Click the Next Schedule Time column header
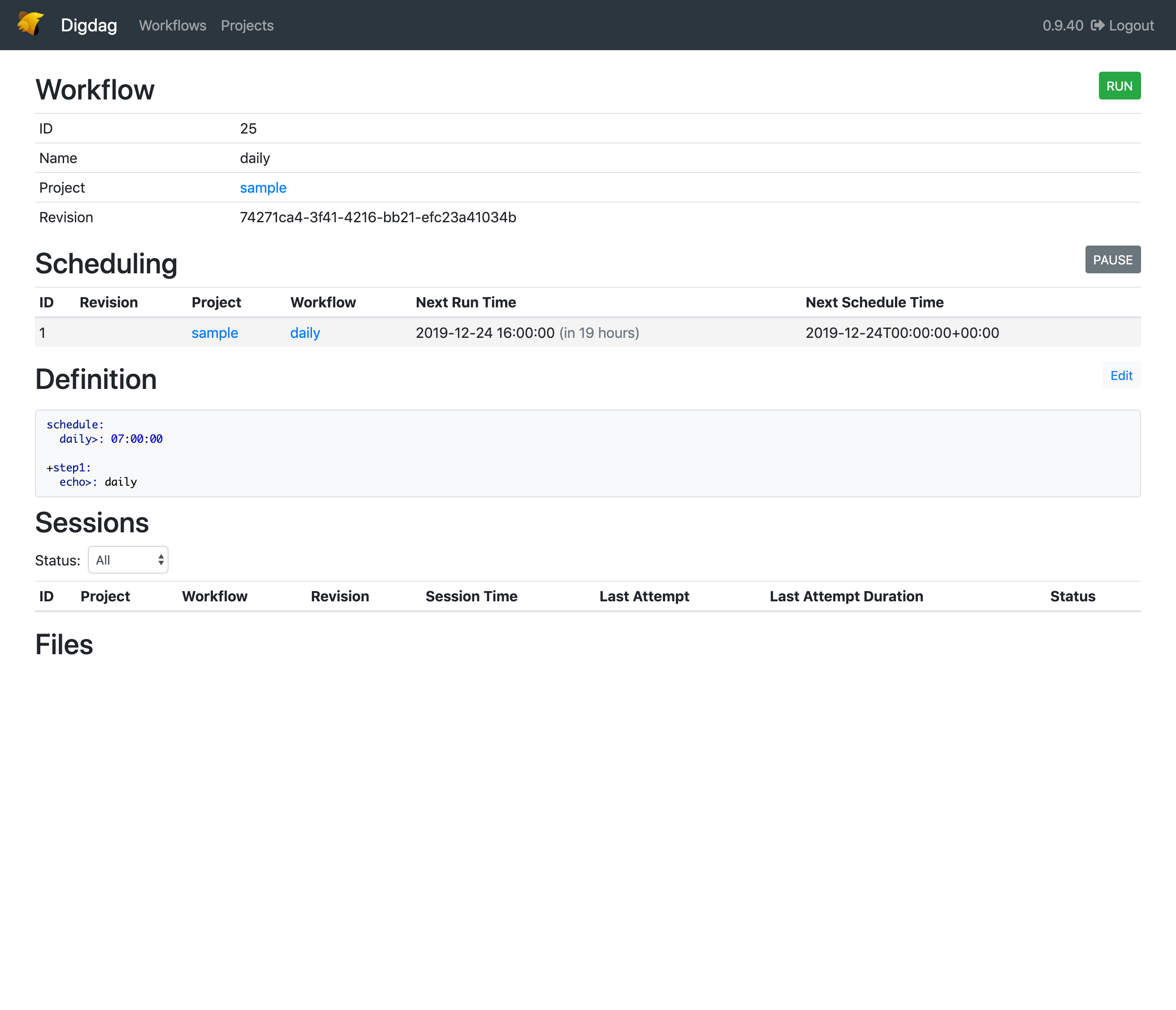Viewport: 1176px width, 1010px height. coord(874,302)
